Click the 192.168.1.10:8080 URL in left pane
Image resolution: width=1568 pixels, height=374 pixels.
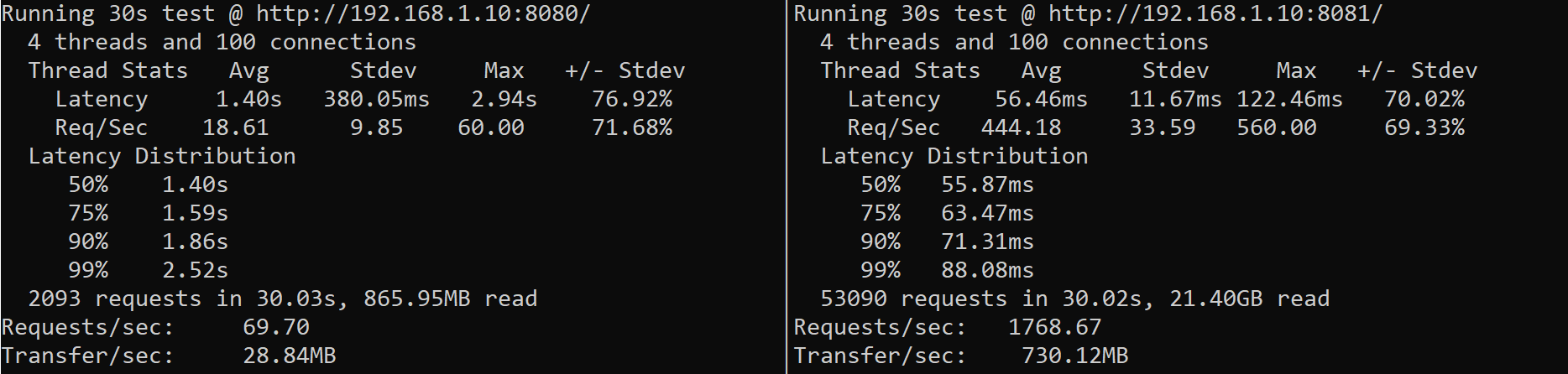pyautogui.click(x=423, y=14)
